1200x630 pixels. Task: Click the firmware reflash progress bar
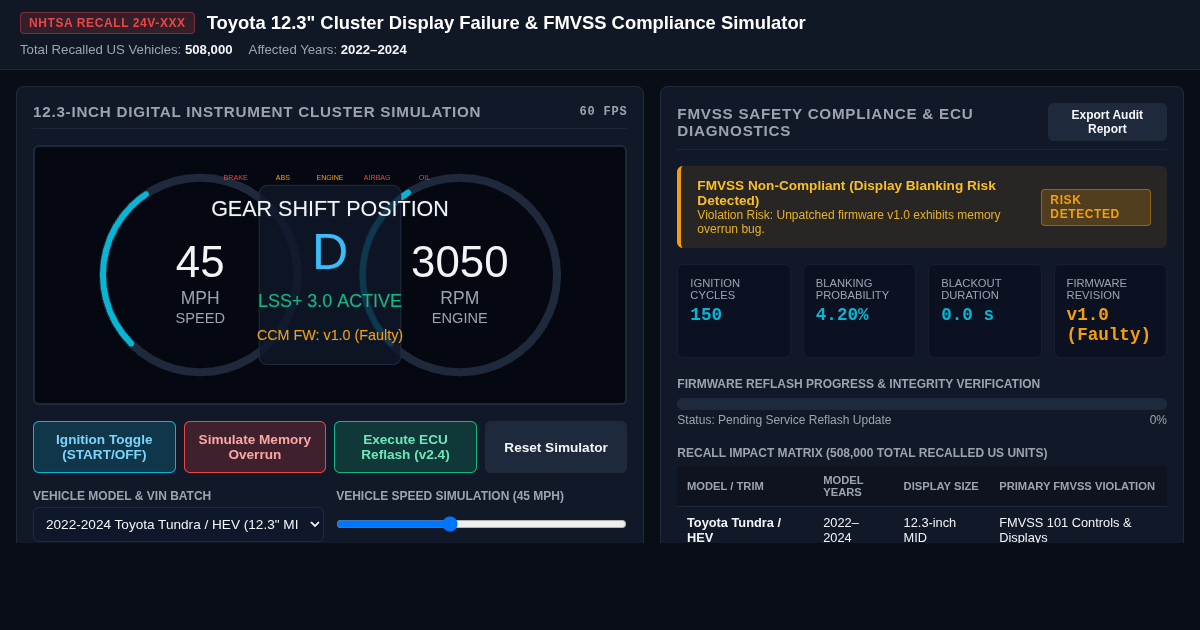(x=922, y=404)
